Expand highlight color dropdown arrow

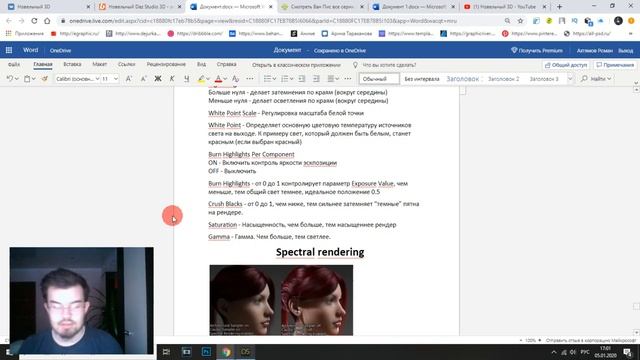[x=208, y=79]
